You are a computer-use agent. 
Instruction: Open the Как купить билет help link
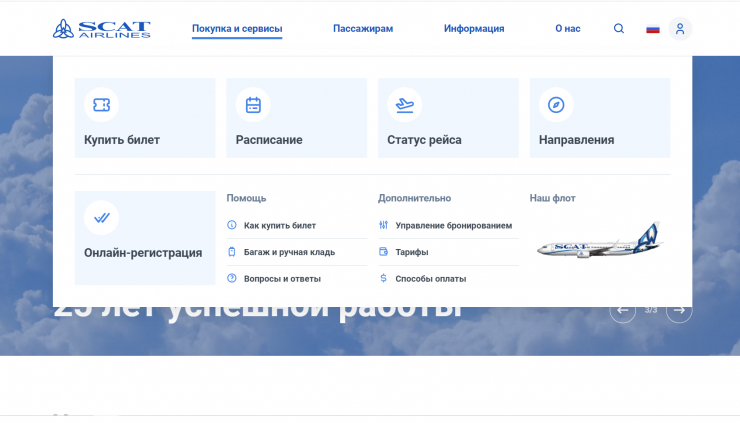click(279, 226)
